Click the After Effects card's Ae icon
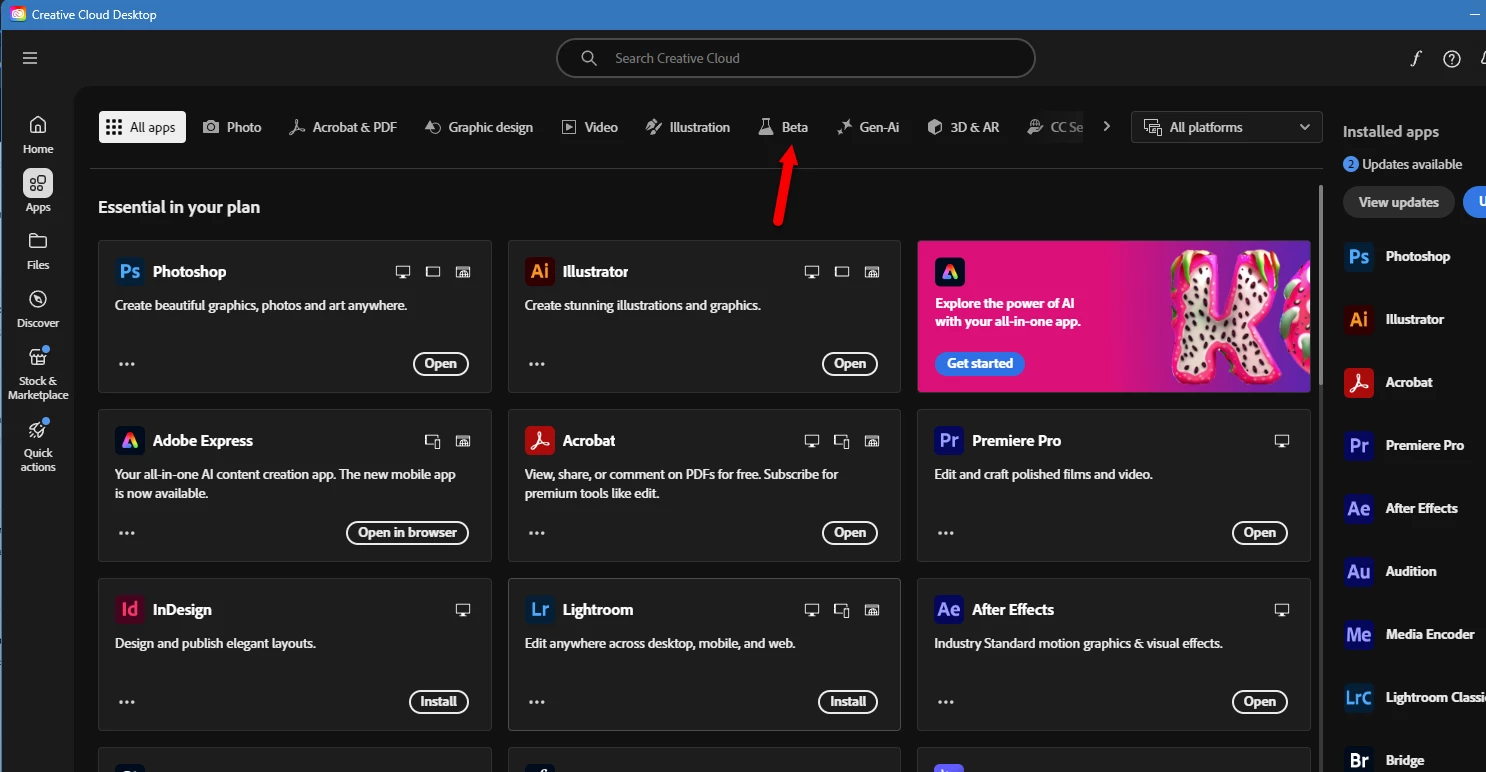 (x=949, y=610)
